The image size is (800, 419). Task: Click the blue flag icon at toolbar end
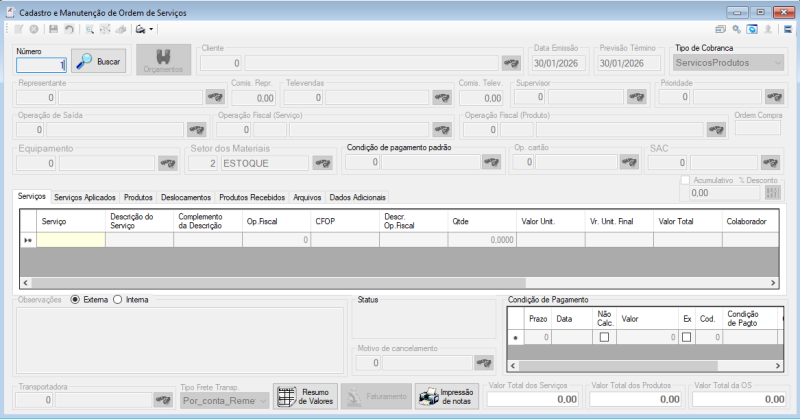click(x=788, y=29)
